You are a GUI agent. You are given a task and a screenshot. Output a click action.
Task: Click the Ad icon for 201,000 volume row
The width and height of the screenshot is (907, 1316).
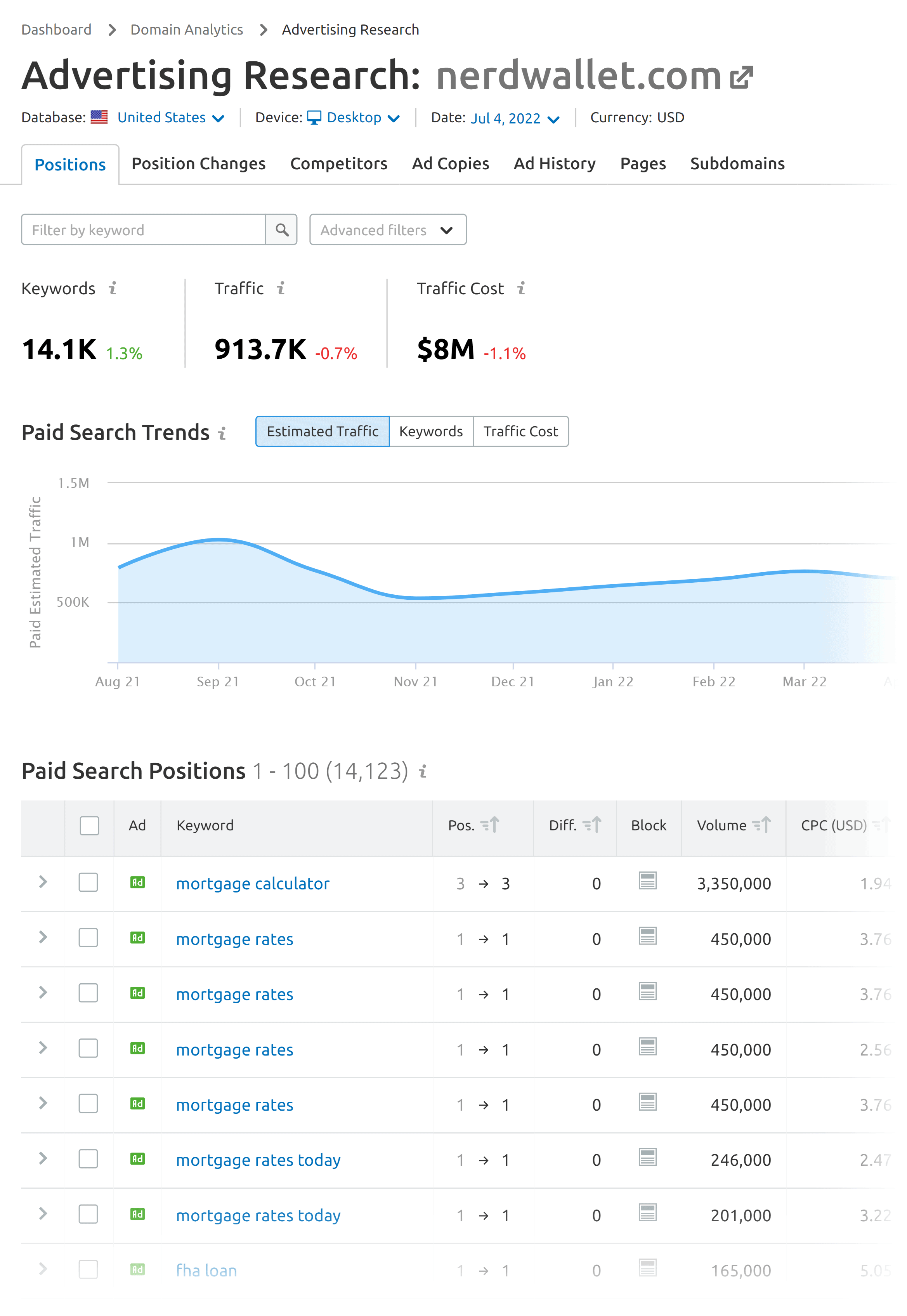pyautogui.click(x=137, y=1214)
